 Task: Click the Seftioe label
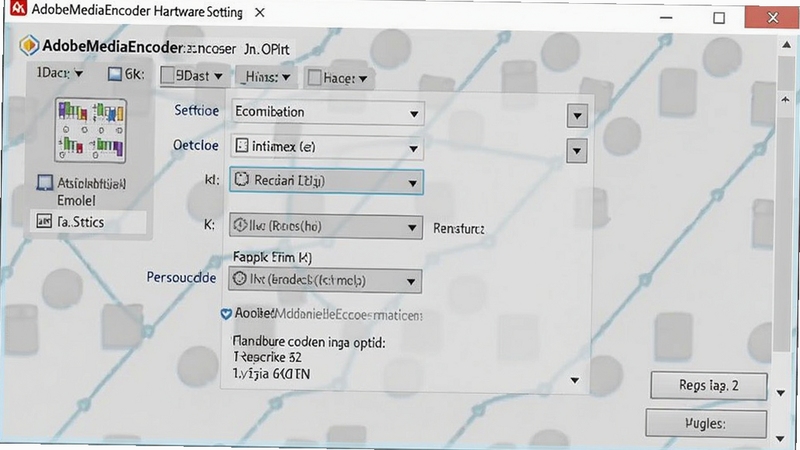point(196,110)
